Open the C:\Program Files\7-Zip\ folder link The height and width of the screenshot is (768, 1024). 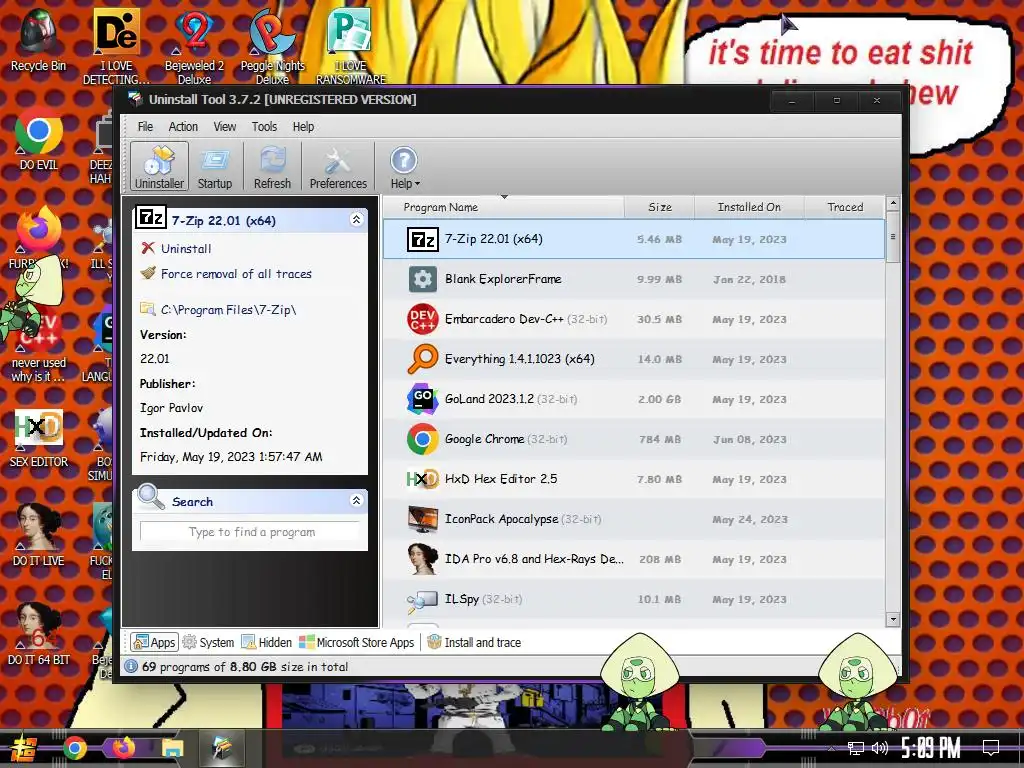228,310
